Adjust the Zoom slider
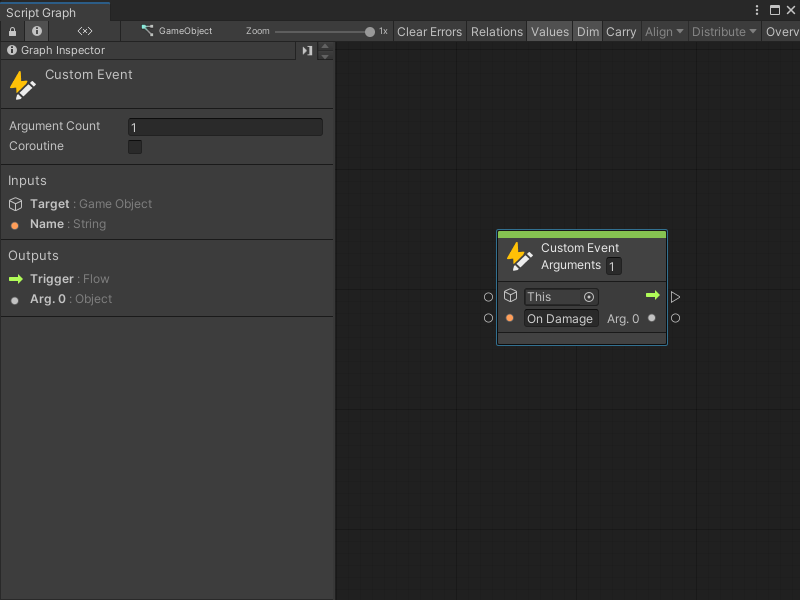This screenshot has height=600, width=800. tap(368, 31)
